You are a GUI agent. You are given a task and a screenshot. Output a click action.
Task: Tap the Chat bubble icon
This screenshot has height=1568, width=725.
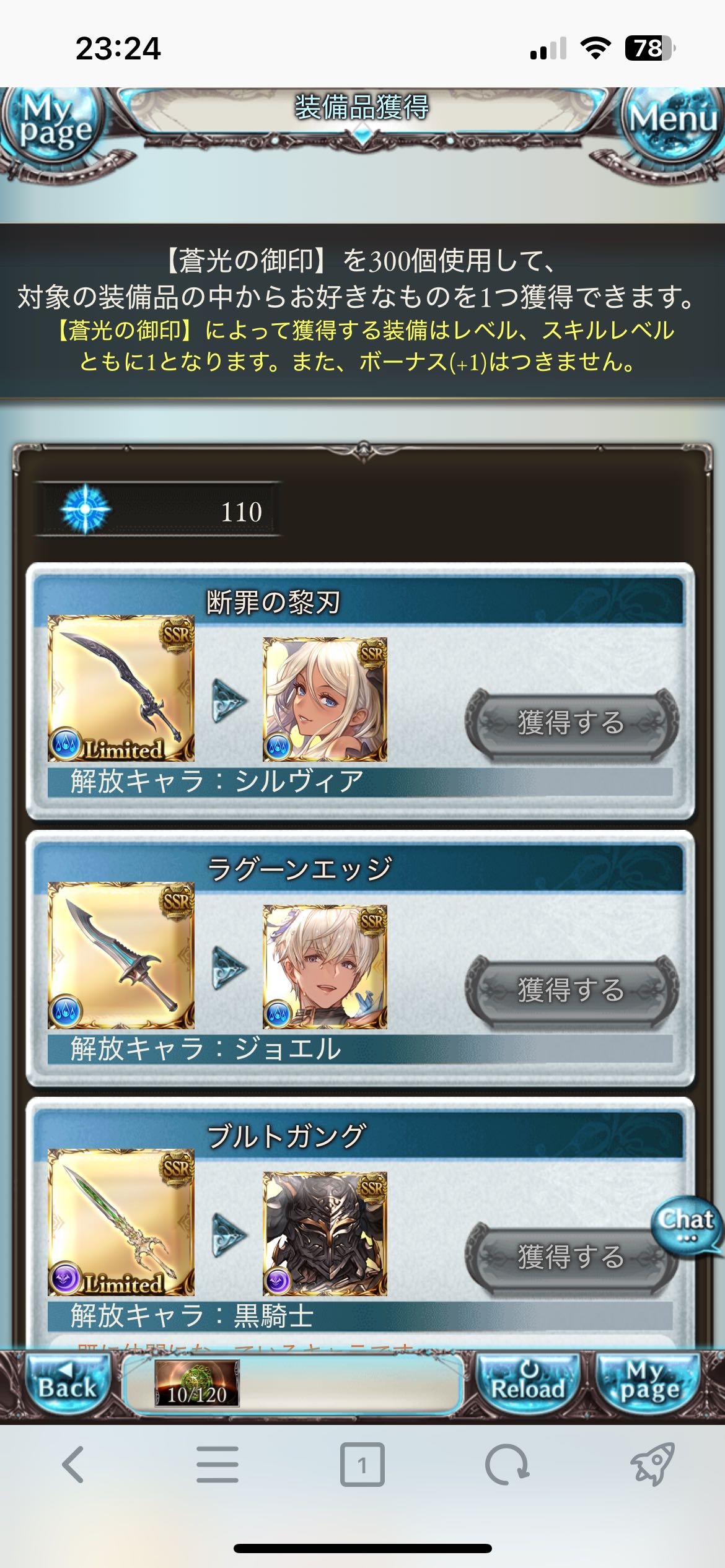[x=687, y=1227]
